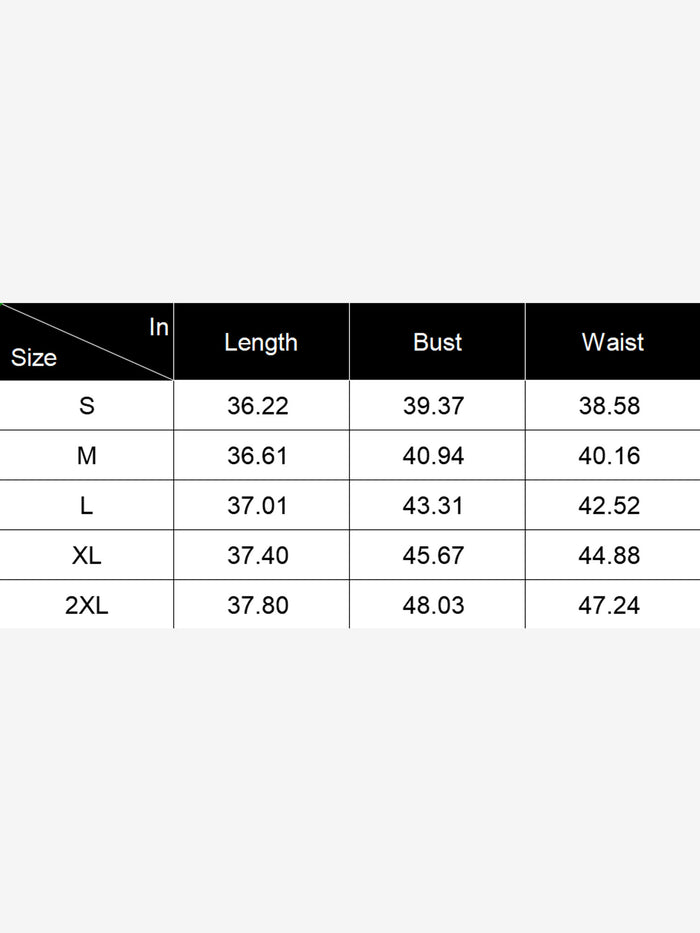
Task: Click the 48.03 bust value
Action: tap(433, 605)
